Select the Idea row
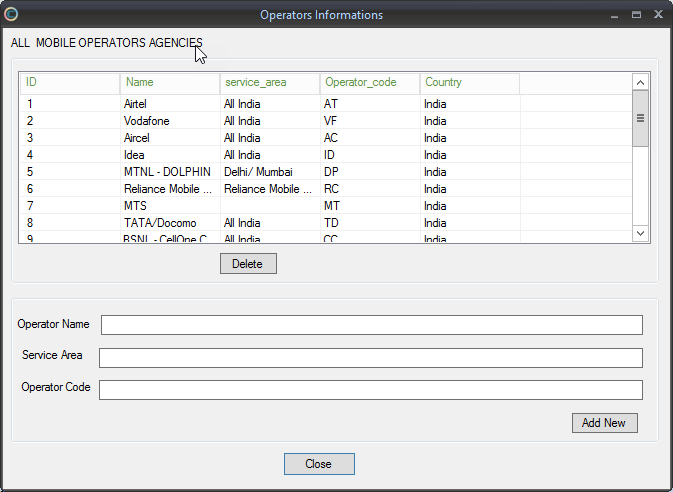The height and width of the screenshot is (492, 673). (326, 155)
